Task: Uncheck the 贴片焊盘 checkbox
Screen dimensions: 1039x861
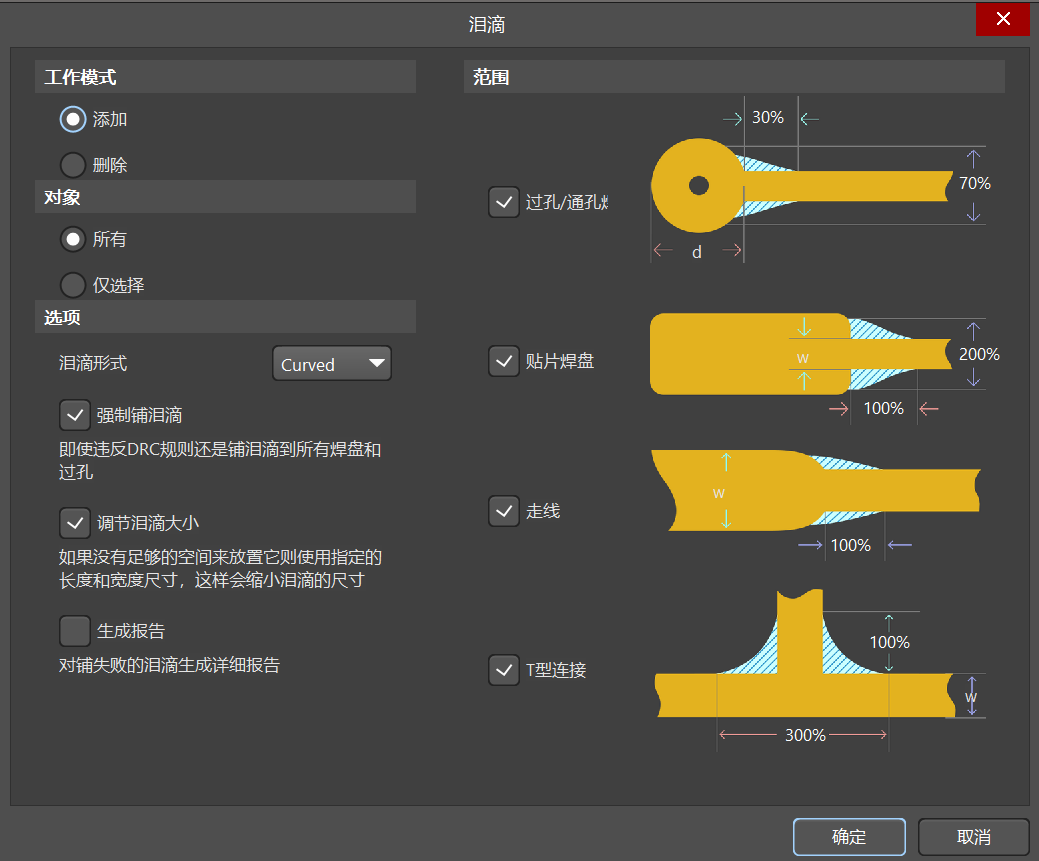Action: pos(504,361)
